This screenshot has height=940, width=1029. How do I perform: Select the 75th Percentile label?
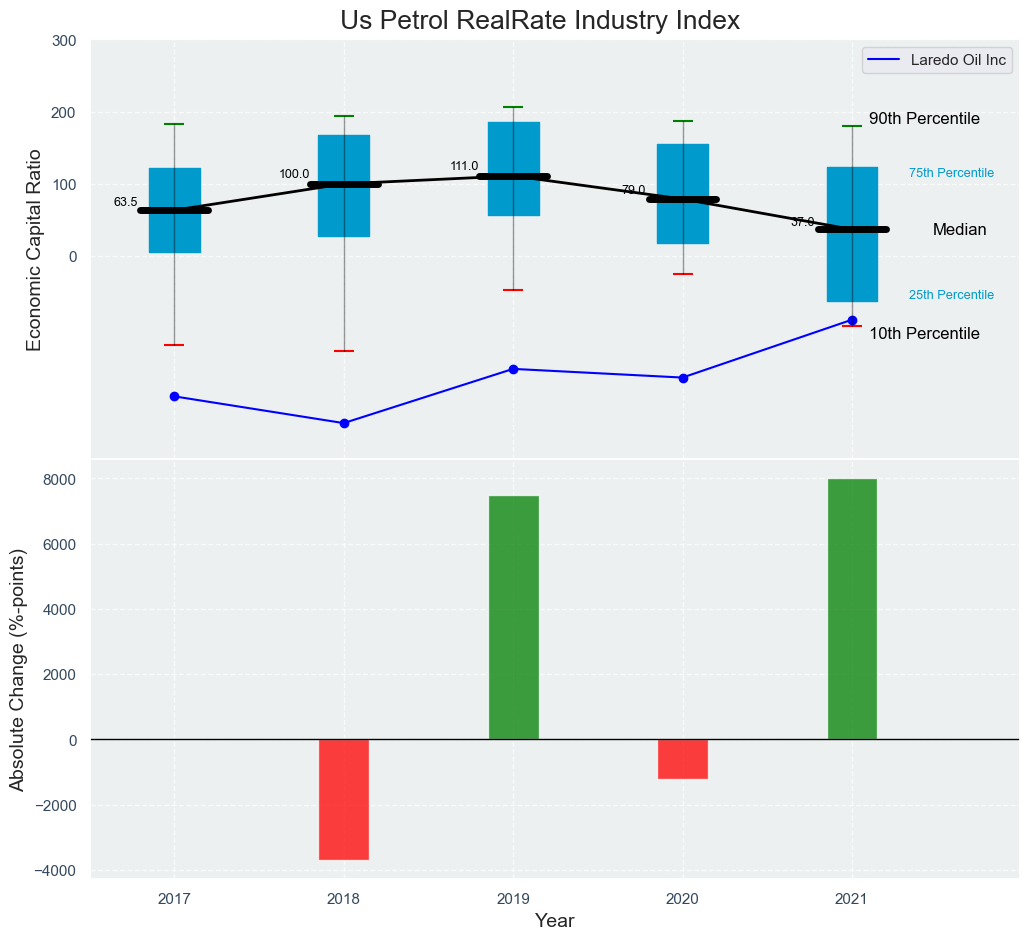[x=951, y=173]
